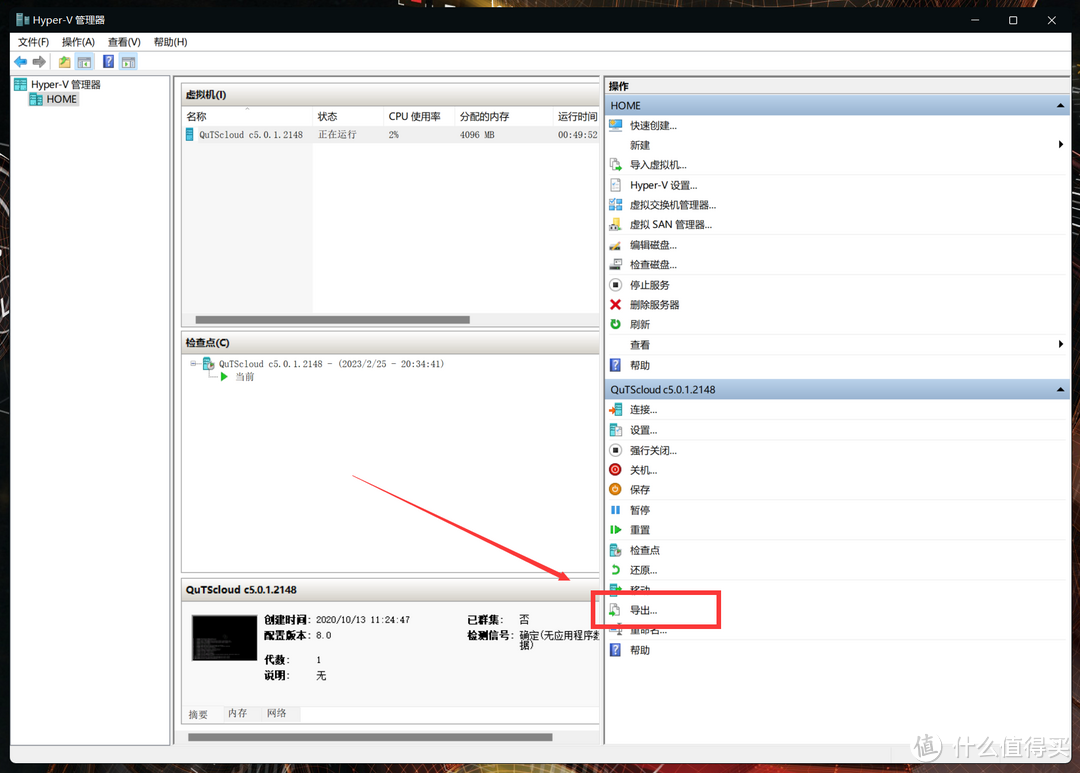Viewport: 1080px width, 773px height.
Task: Click the 暂停 pause icon
Action: tap(616, 510)
